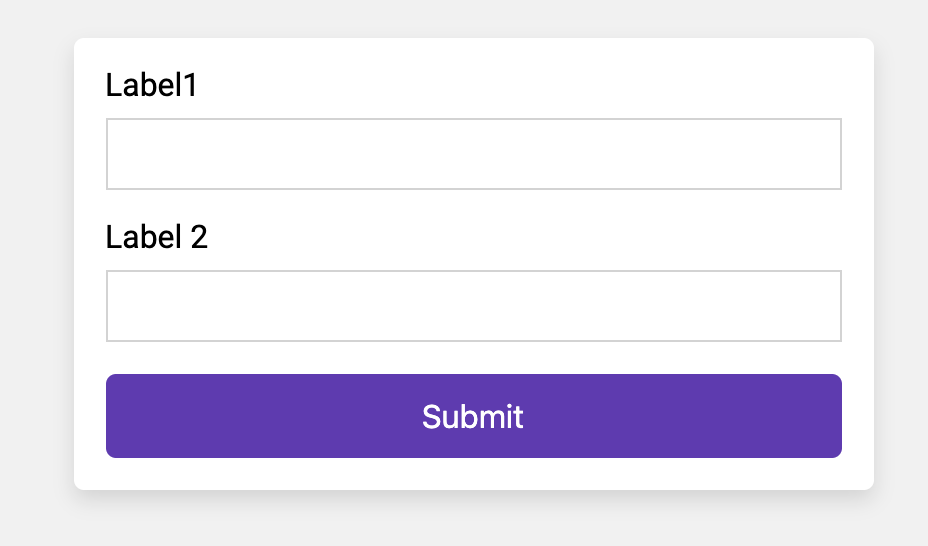
Task: Click the label above the second field
Action: coord(157,238)
